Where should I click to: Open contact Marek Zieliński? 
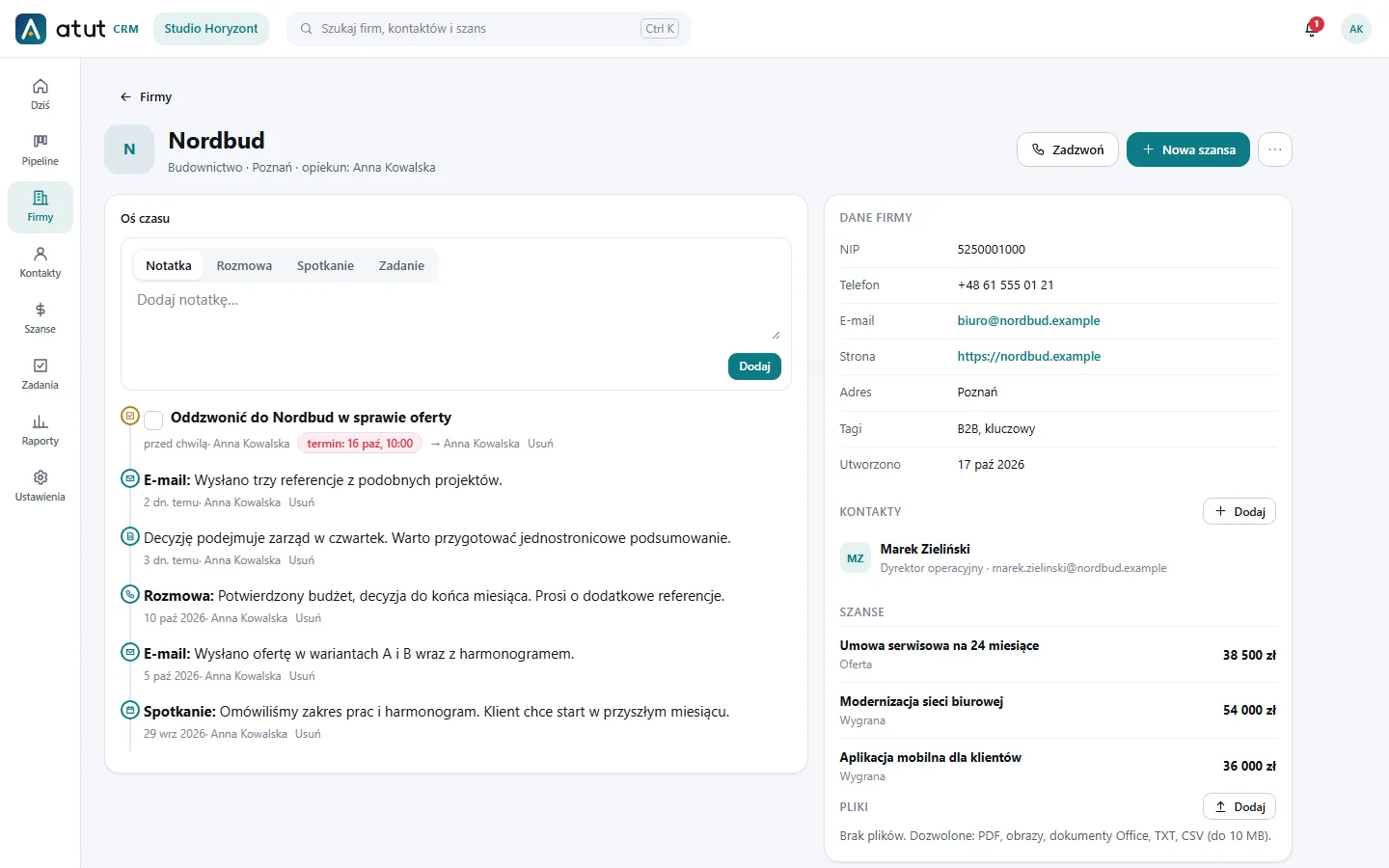(x=1058, y=557)
